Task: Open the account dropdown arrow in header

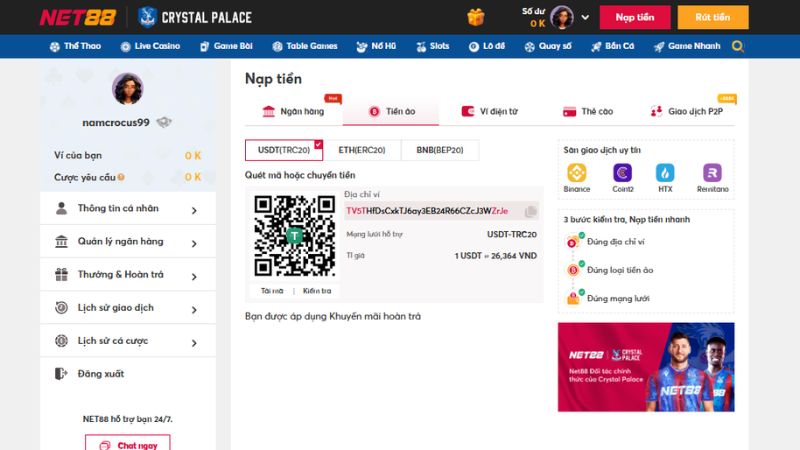Action: [x=585, y=17]
